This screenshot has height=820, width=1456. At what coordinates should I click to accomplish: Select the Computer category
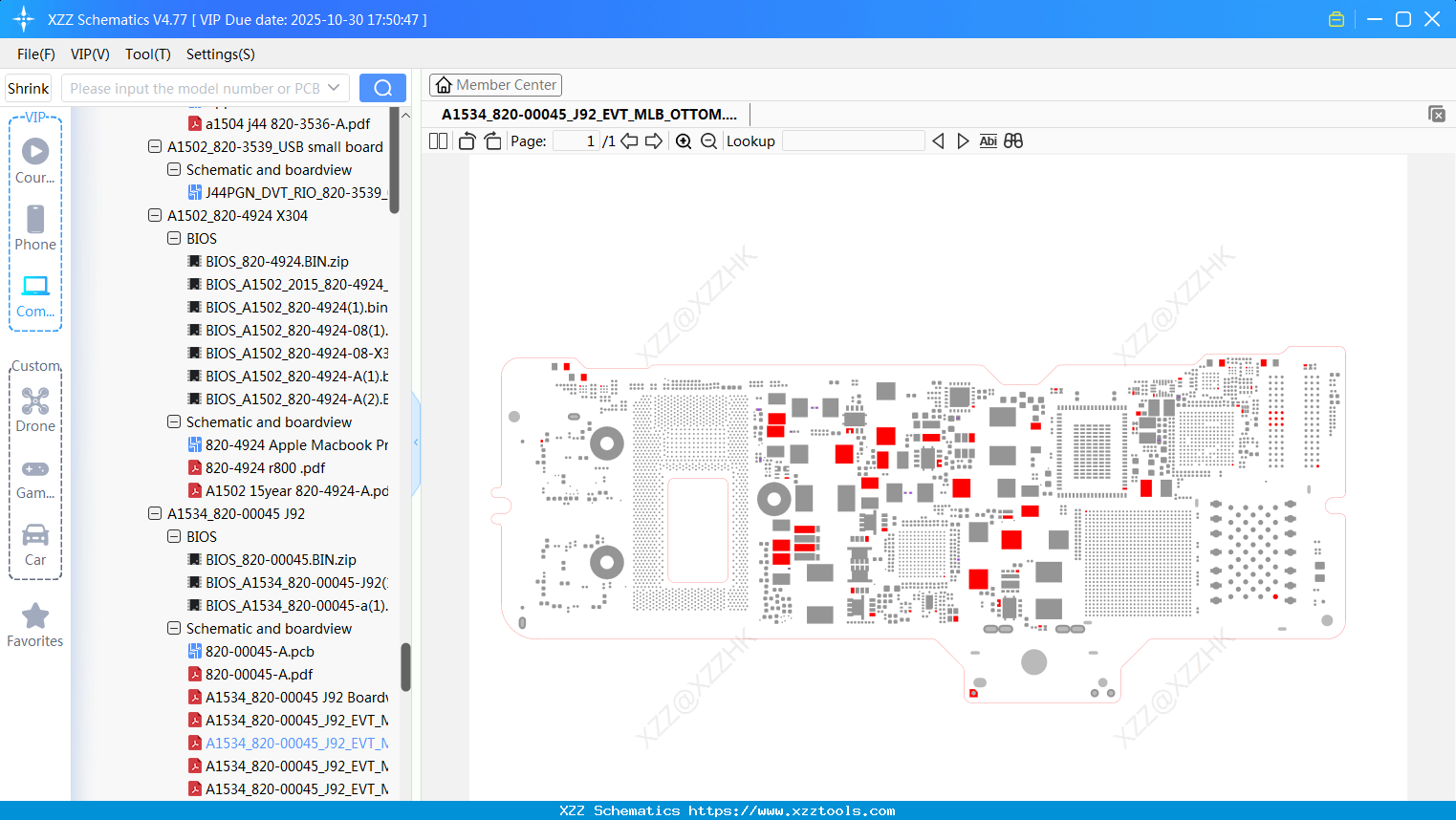(35, 296)
